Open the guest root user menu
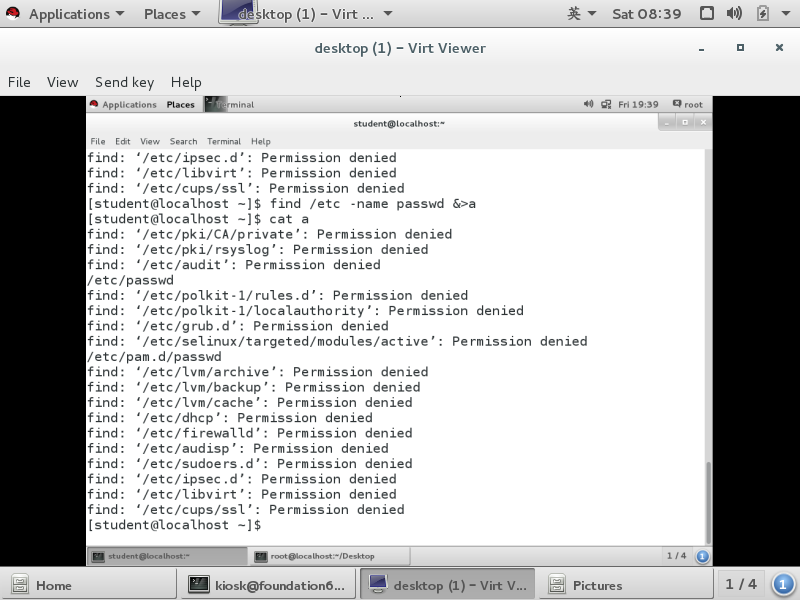The image size is (800, 600). (x=688, y=104)
